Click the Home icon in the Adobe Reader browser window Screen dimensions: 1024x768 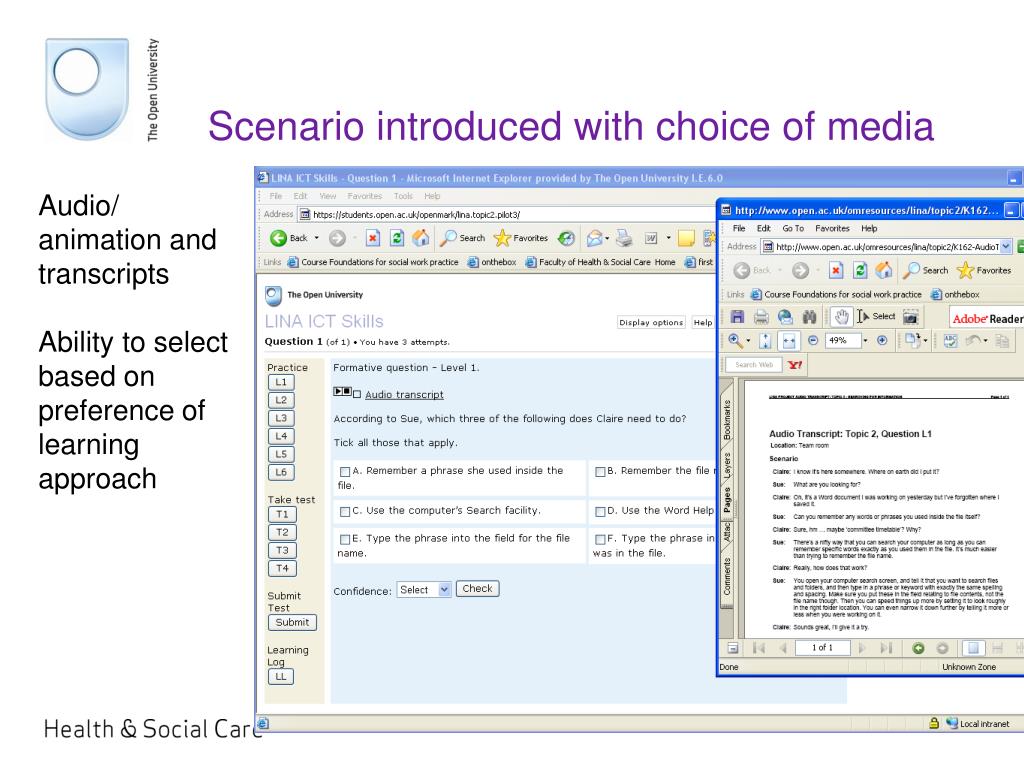[x=884, y=270]
